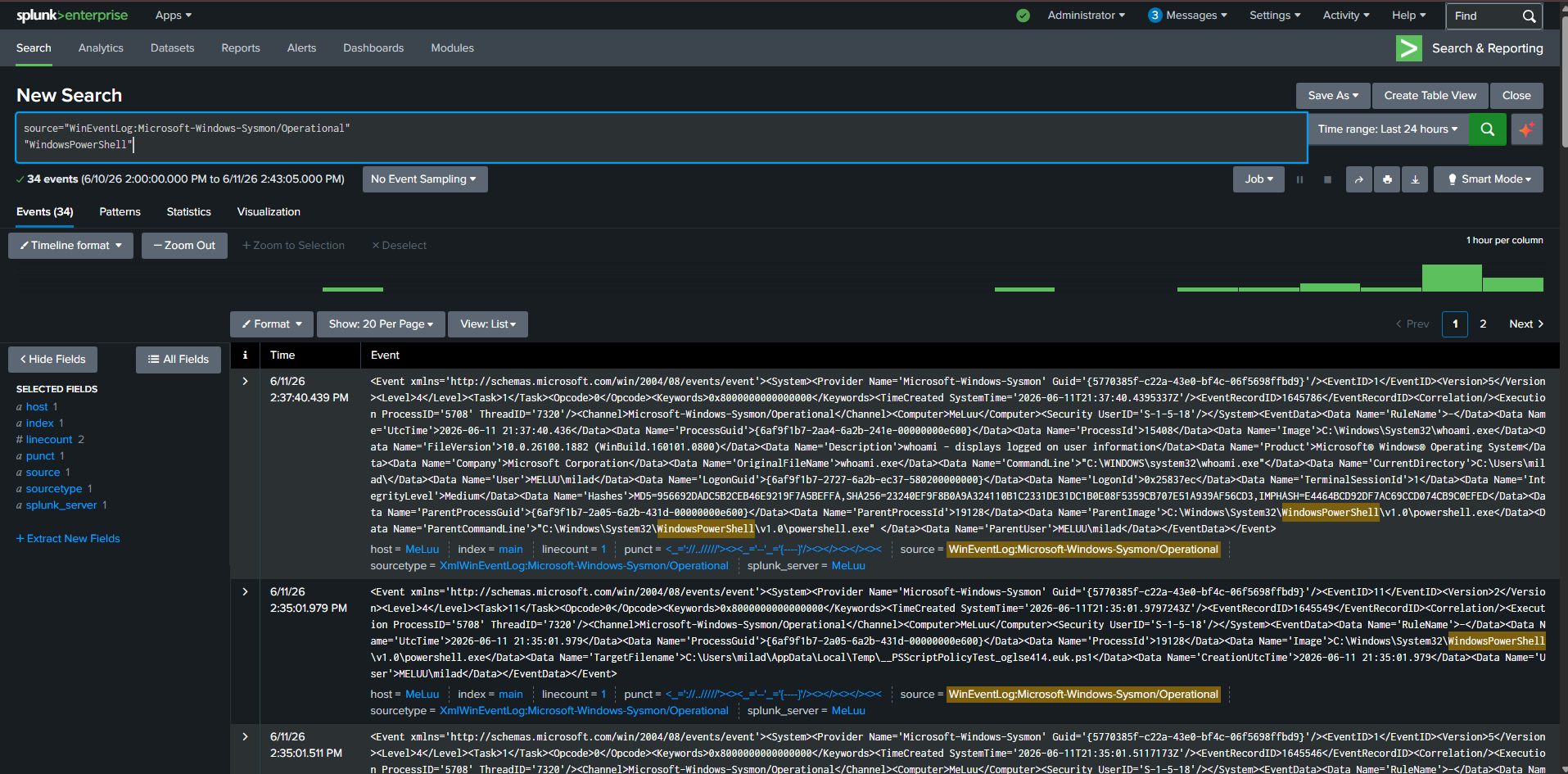Screen dimensions: 1568x774
Task: Switch to the Patterns tab
Action: (x=120, y=212)
